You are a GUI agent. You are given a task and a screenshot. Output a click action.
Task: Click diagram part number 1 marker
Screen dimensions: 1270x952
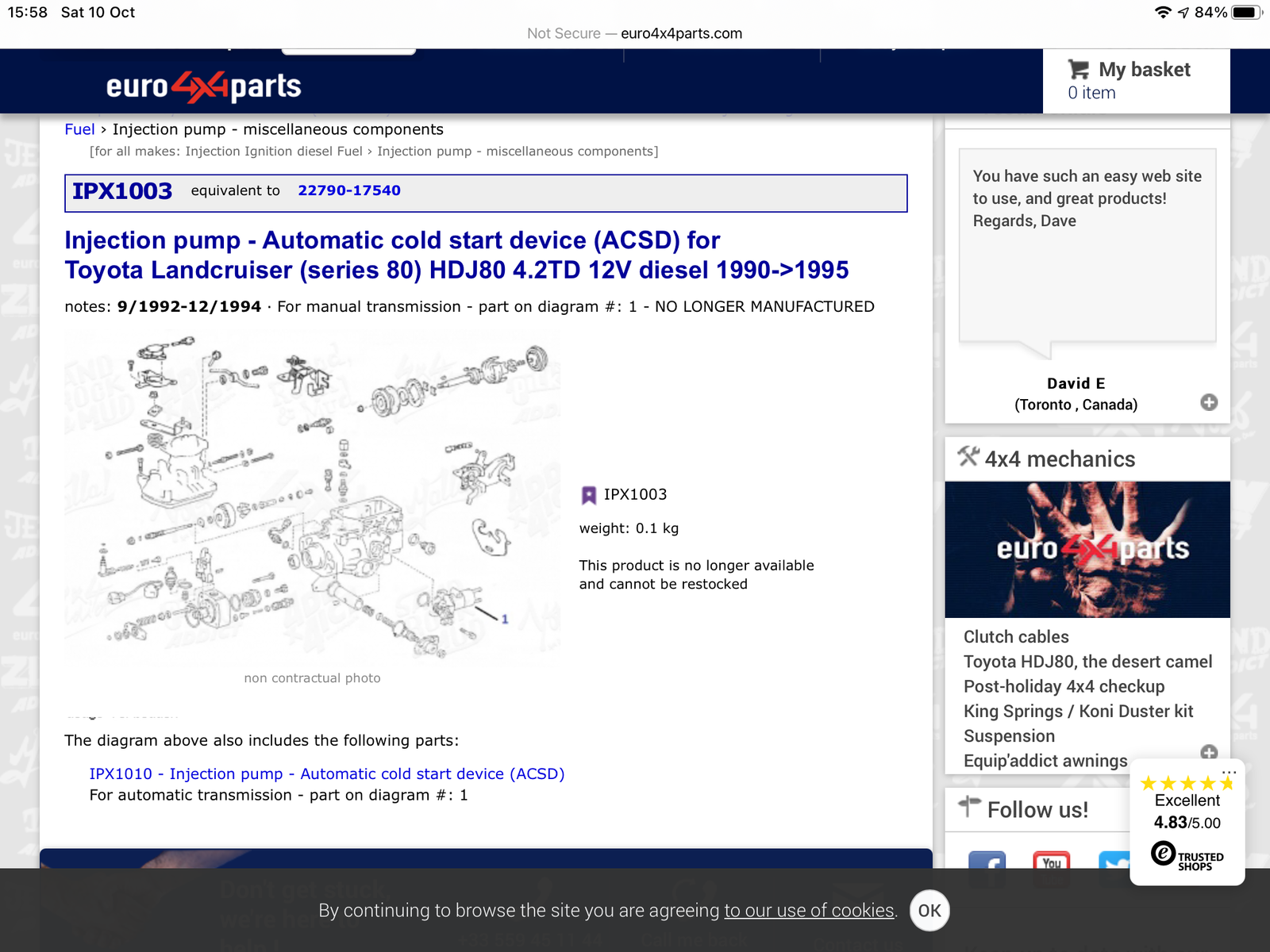(x=505, y=619)
